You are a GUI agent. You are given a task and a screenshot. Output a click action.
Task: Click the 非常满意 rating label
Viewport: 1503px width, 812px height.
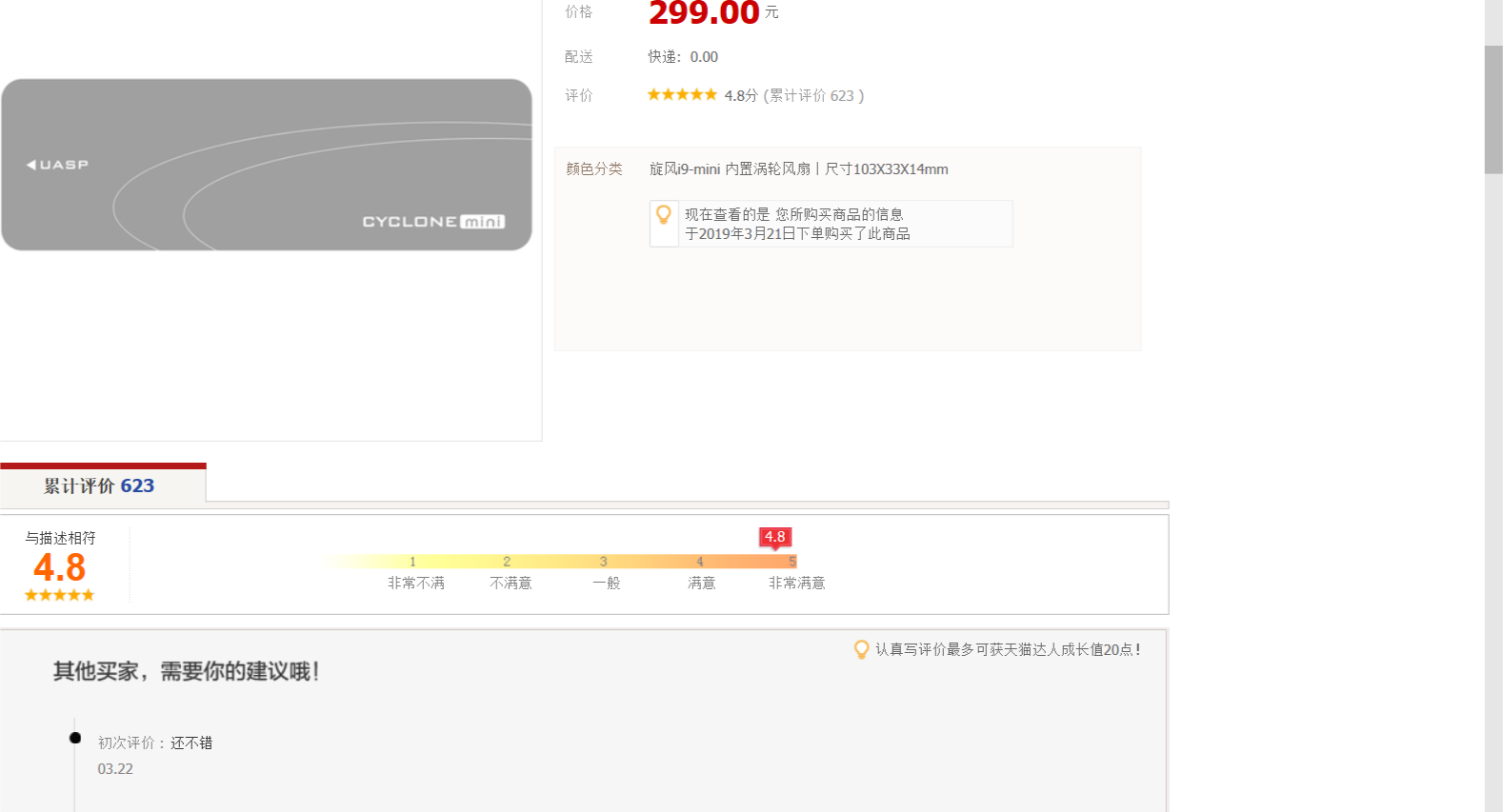(797, 583)
